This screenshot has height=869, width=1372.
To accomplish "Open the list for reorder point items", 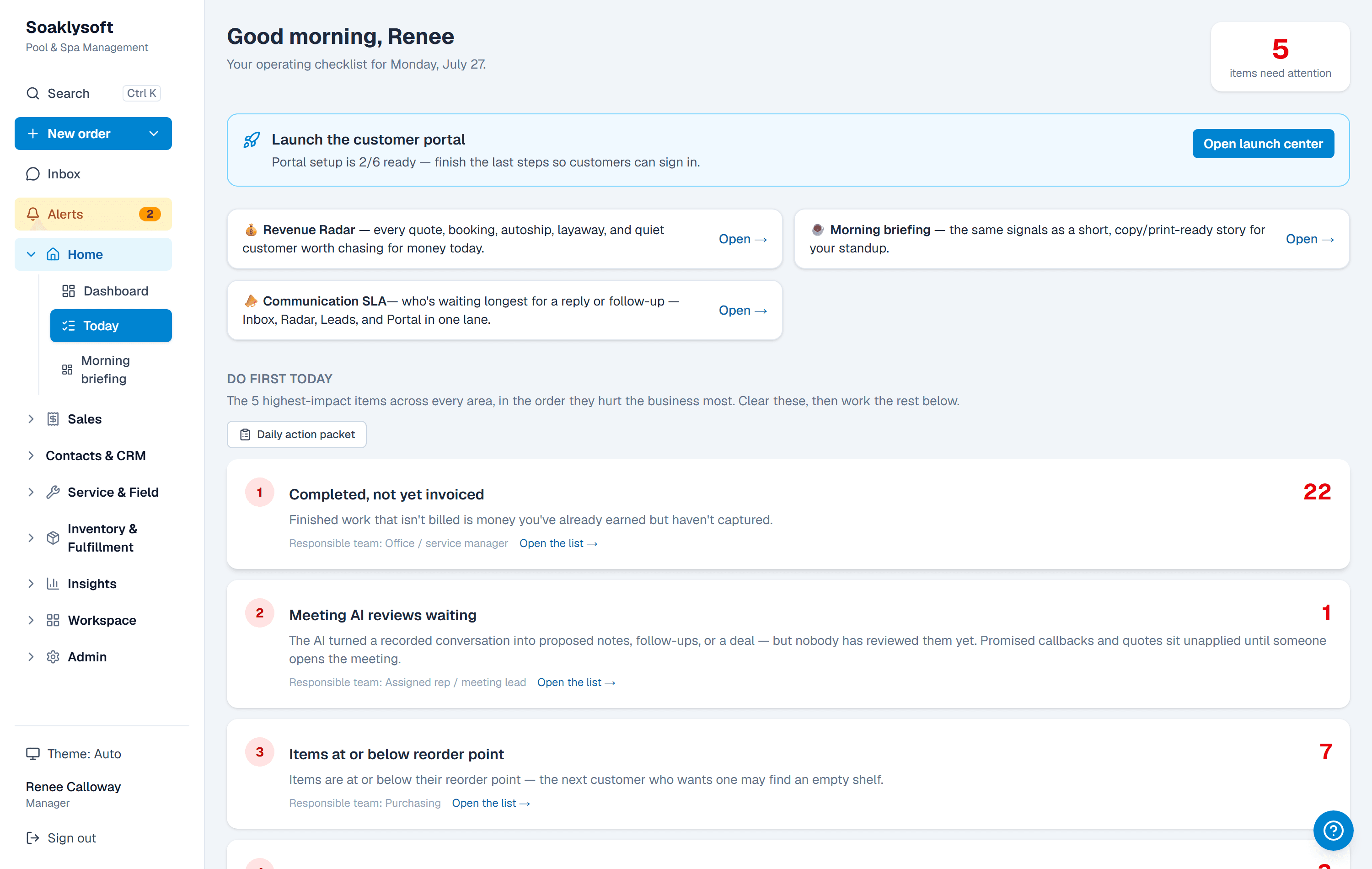I will pos(491,804).
